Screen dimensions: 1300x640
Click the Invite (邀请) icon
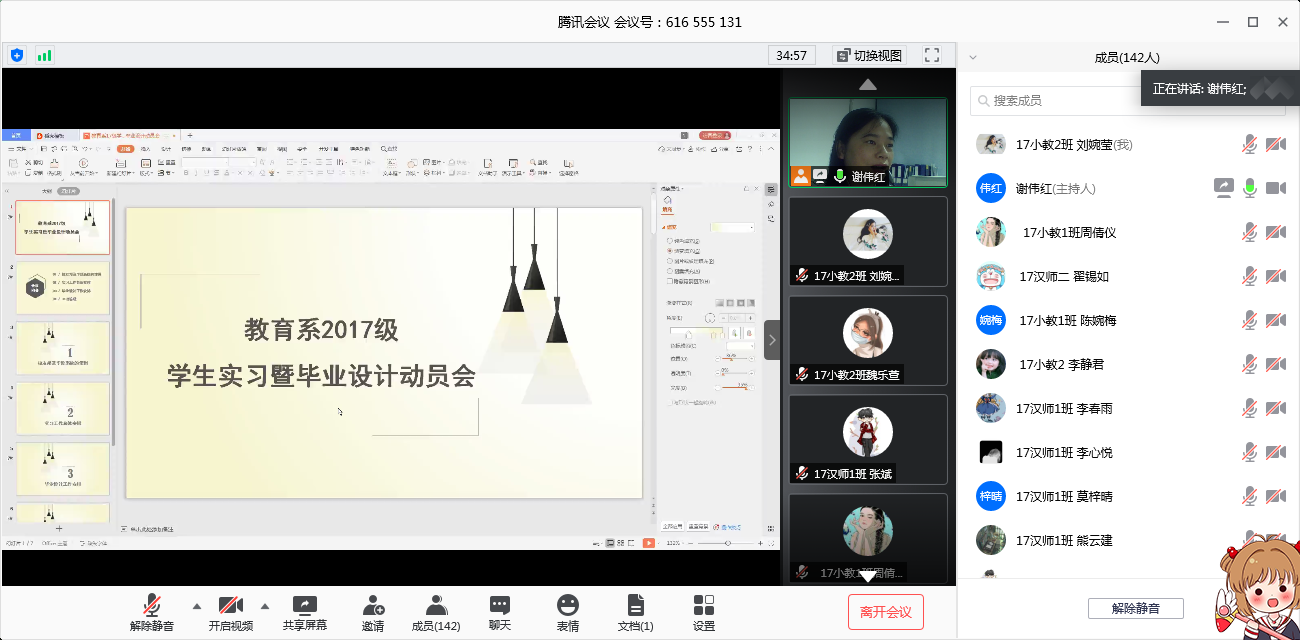click(x=372, y=613)
